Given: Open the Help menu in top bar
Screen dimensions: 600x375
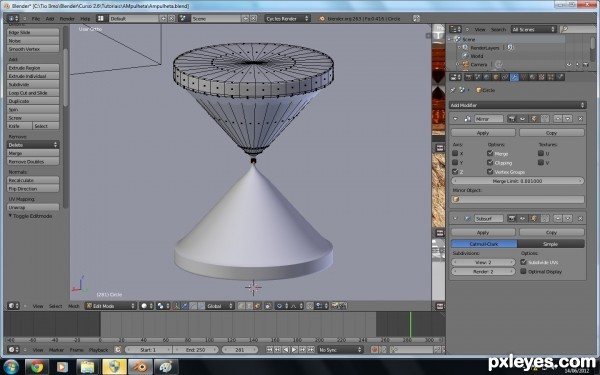Looking at the screenshot, I should click(x=85, y=18).
